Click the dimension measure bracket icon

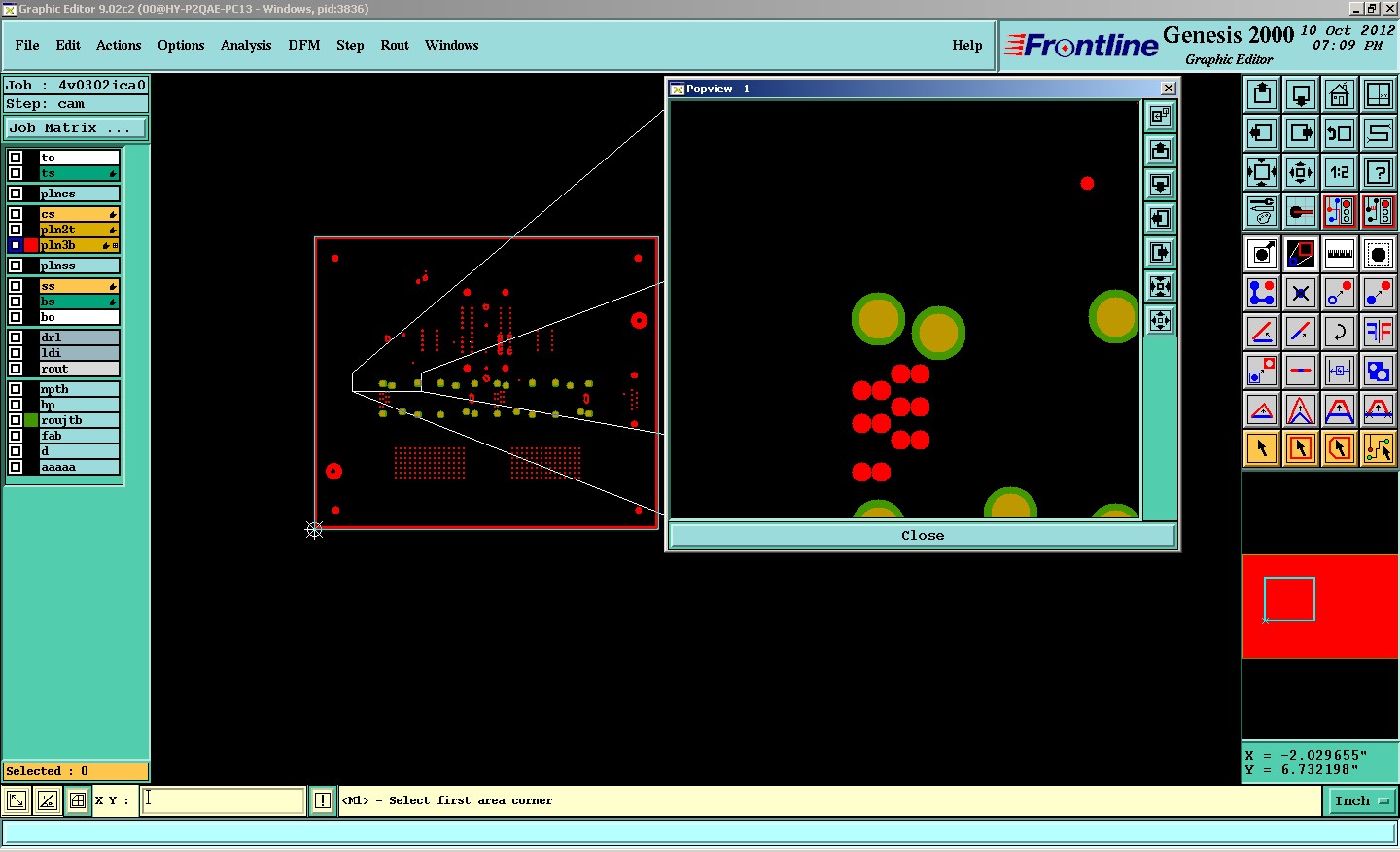[x=1340, y=371]
